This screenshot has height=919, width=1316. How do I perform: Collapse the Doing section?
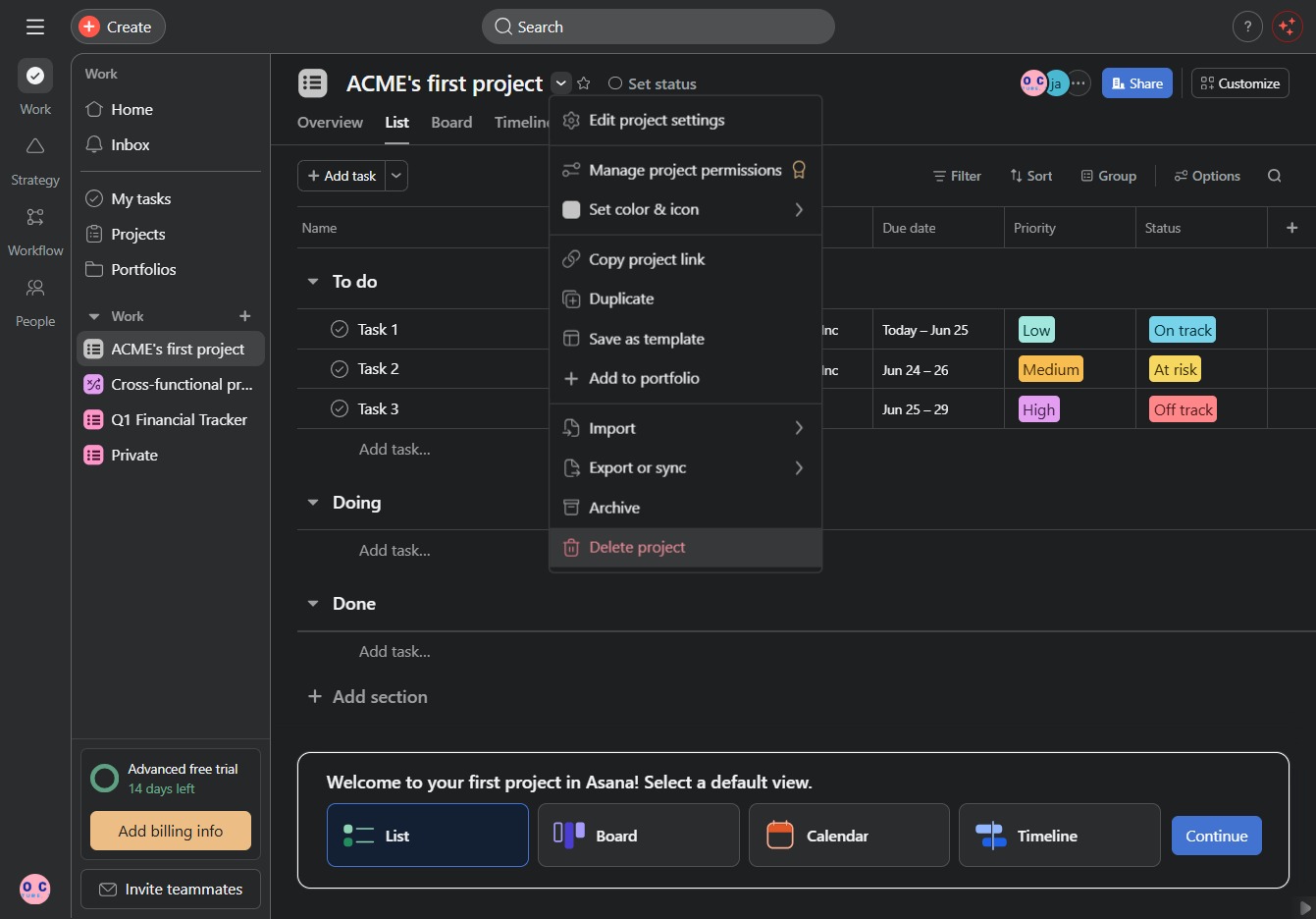pos(313,503)
